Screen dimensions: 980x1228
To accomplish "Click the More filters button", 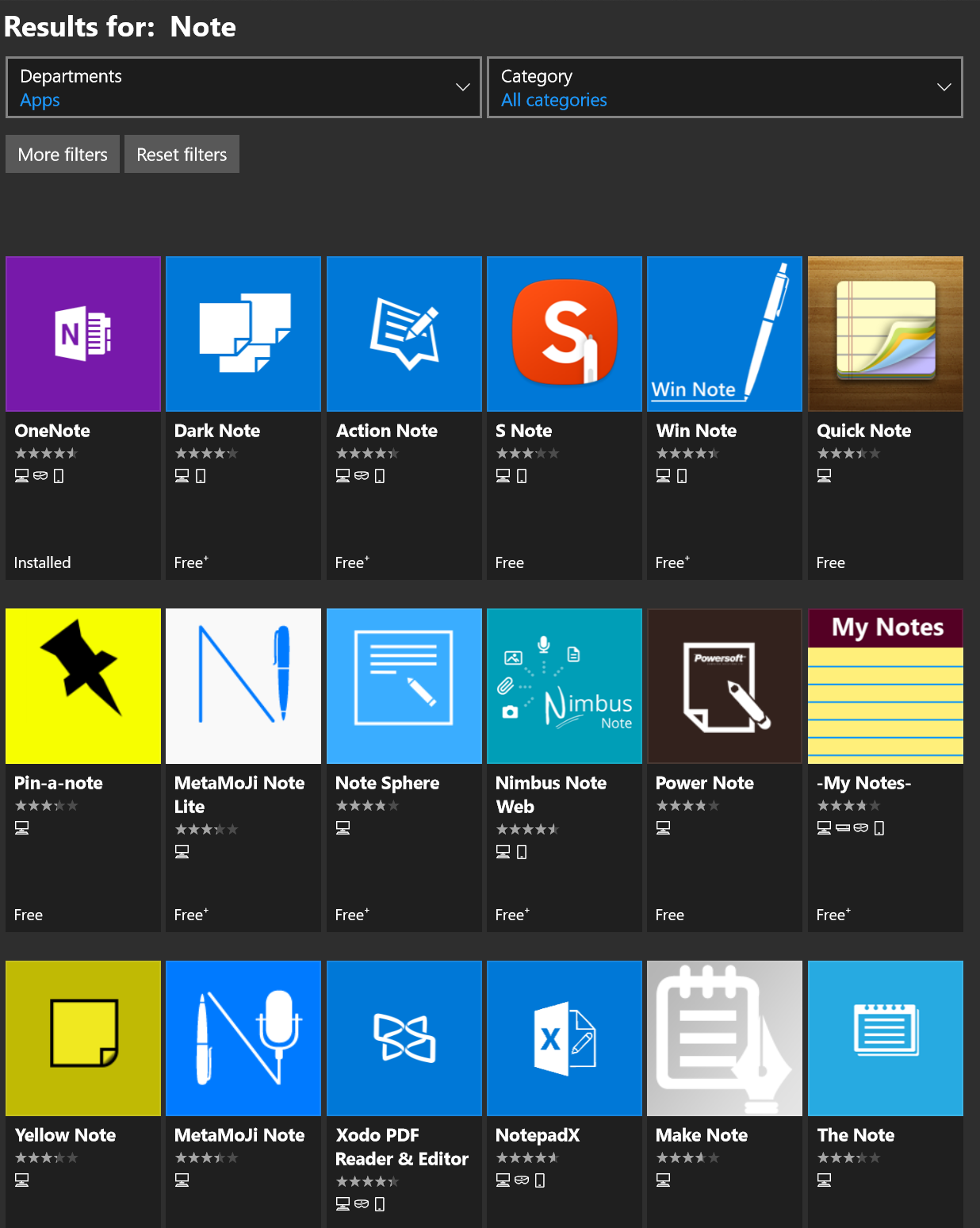I will [x=62, y=154].
